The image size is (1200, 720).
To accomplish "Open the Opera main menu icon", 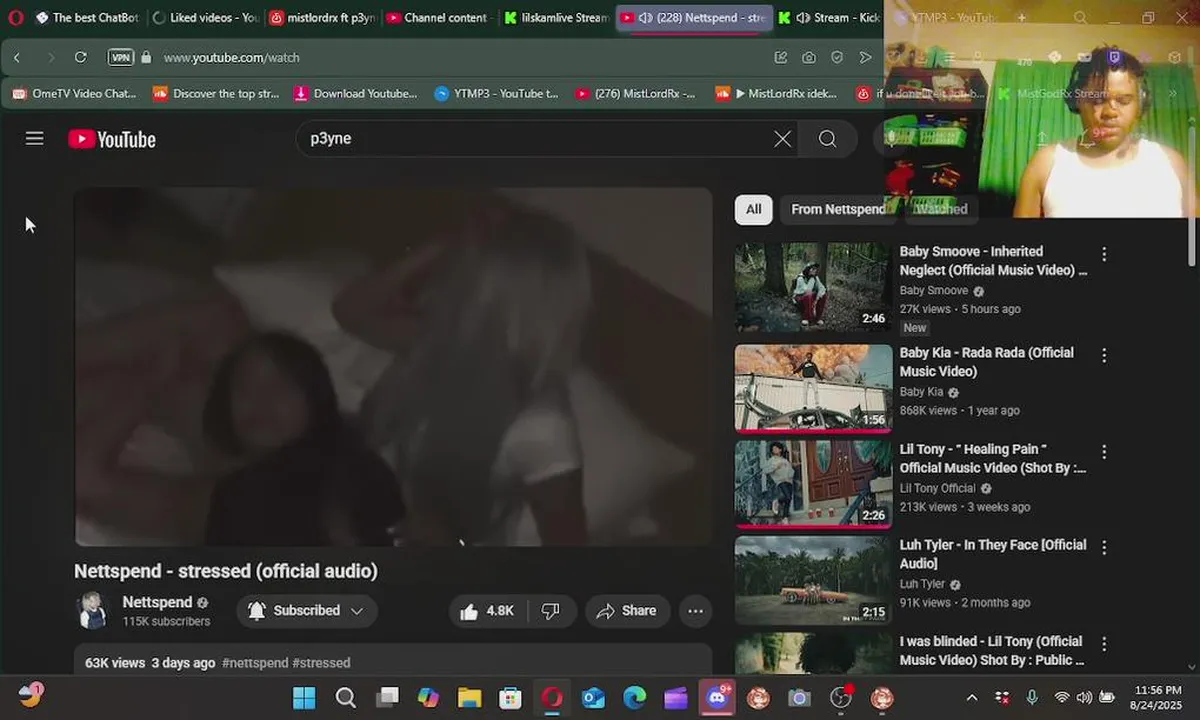I will 15,17.
